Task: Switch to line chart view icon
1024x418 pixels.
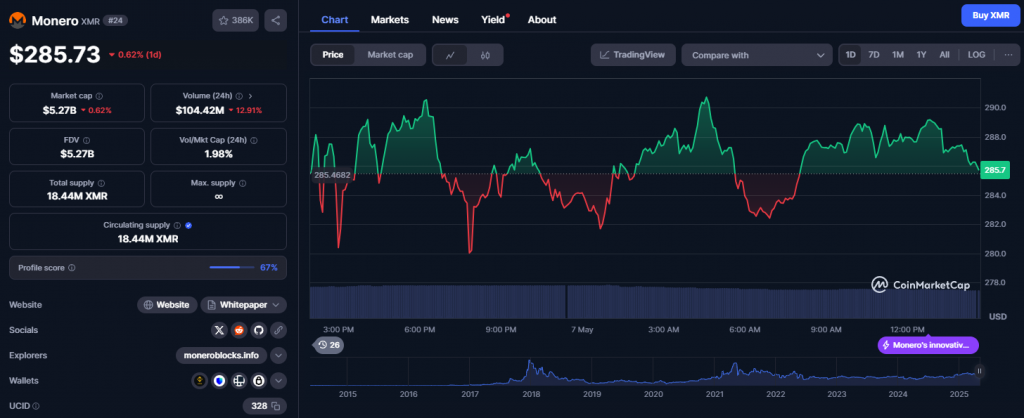Action: pyautogui.click(x=450, y=56)
